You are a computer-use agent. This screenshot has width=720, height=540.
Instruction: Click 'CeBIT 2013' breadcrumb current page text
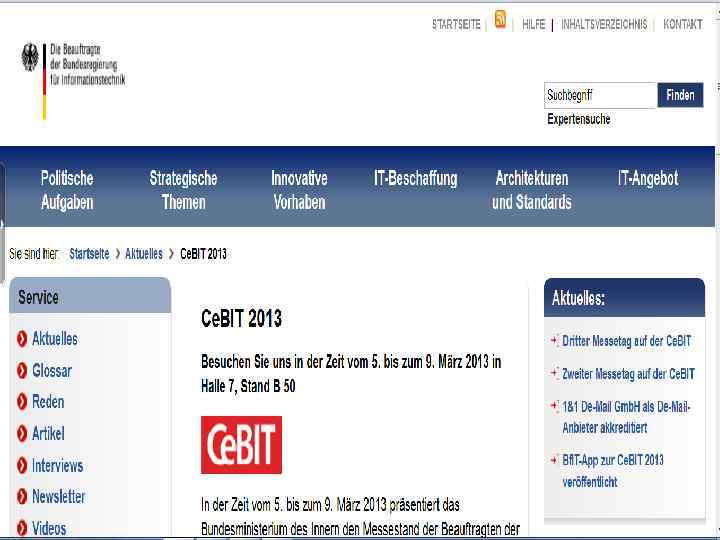[203, 254]
